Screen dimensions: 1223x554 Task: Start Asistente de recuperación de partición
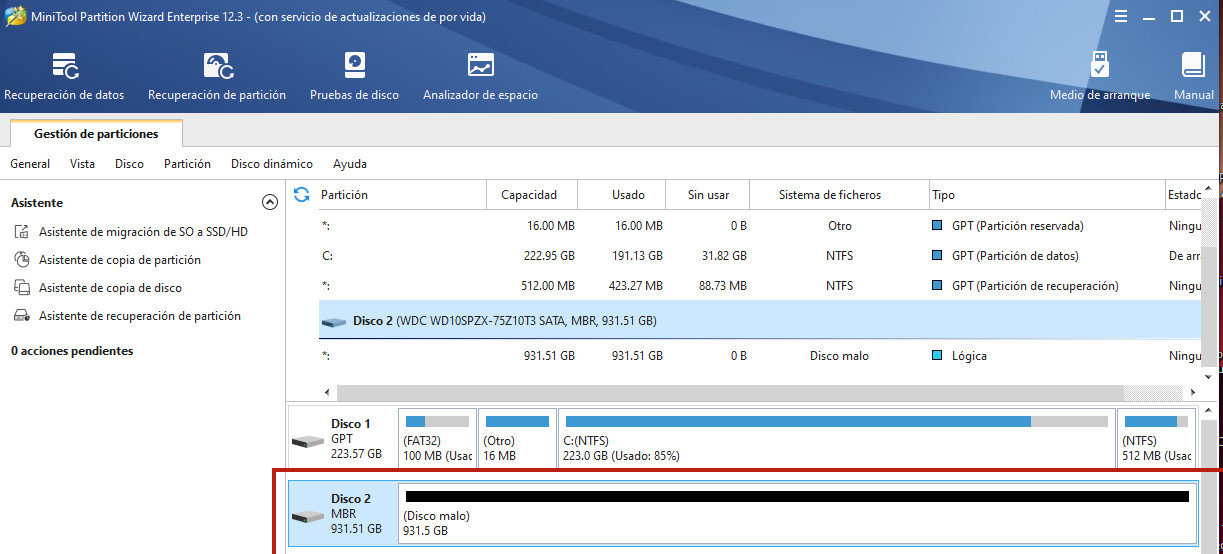pos(140,316)
